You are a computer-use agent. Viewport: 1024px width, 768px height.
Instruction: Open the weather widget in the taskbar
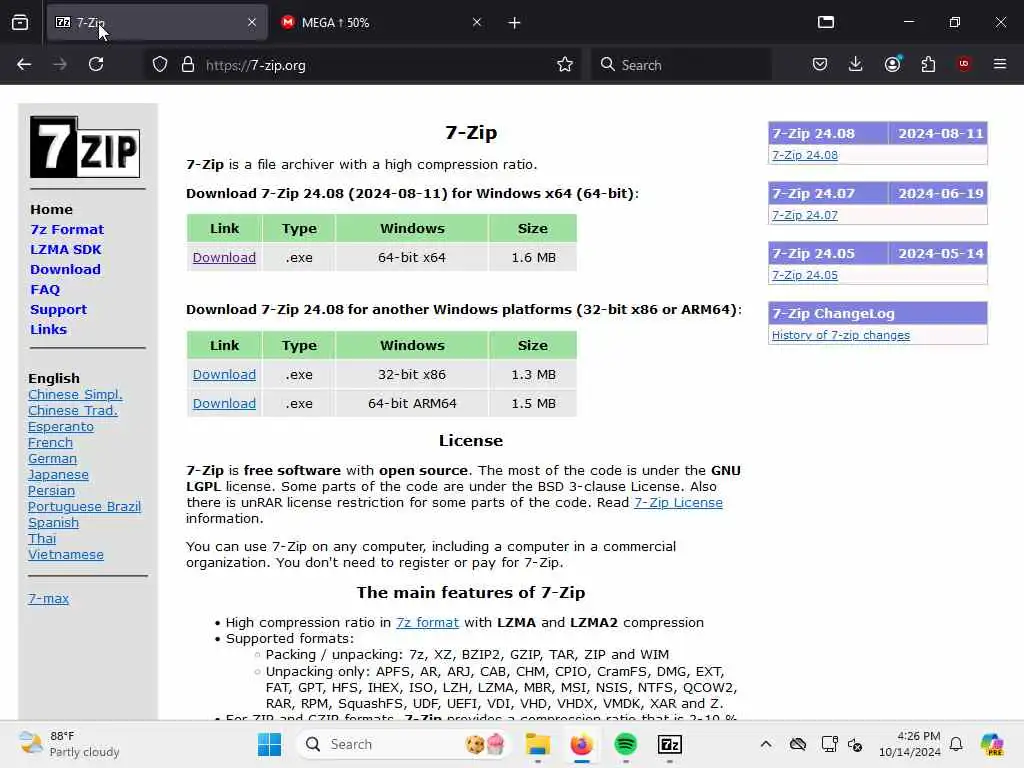coord(69,744)
